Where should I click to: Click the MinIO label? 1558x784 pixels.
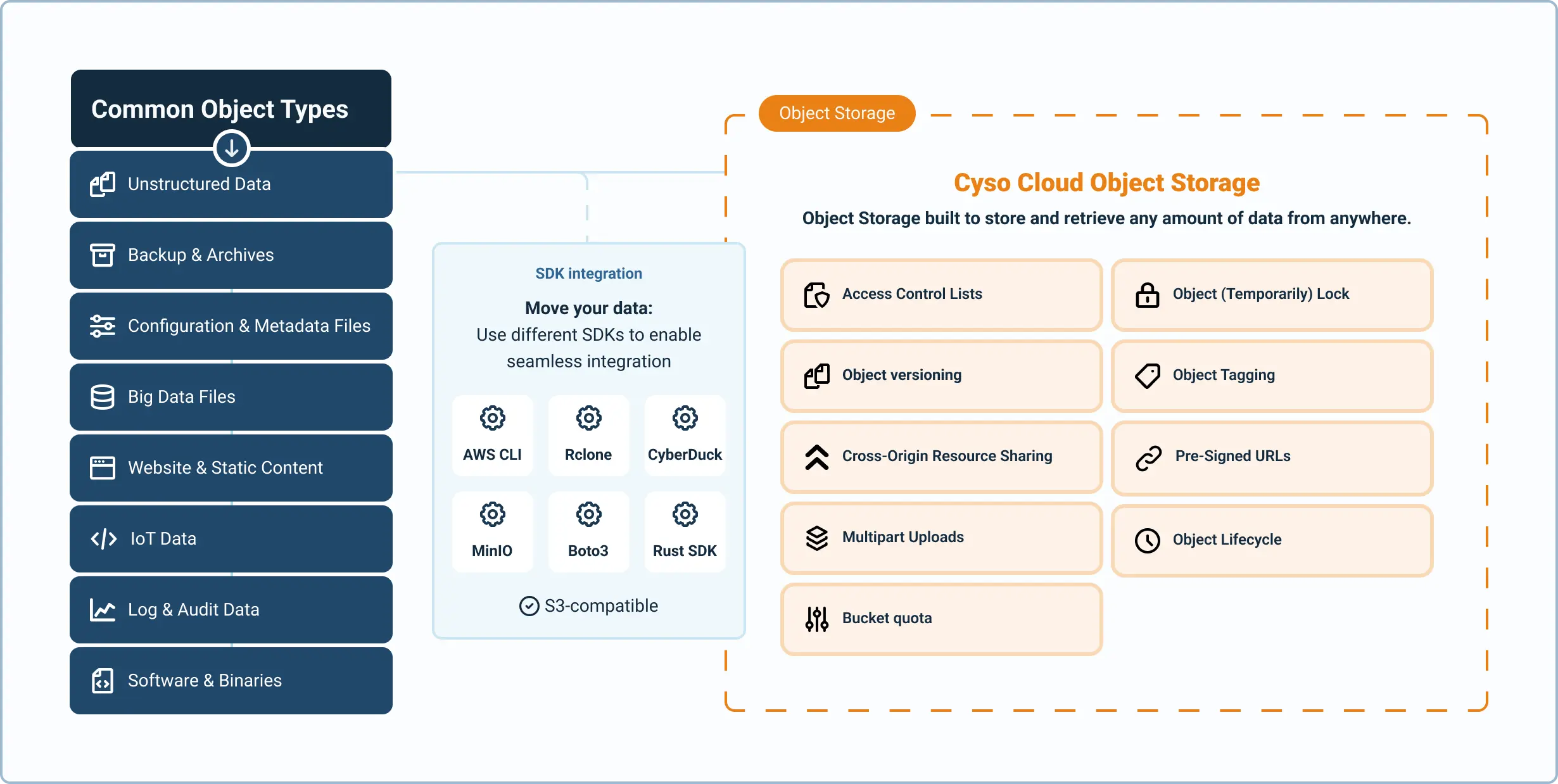[x=492, y=551]
